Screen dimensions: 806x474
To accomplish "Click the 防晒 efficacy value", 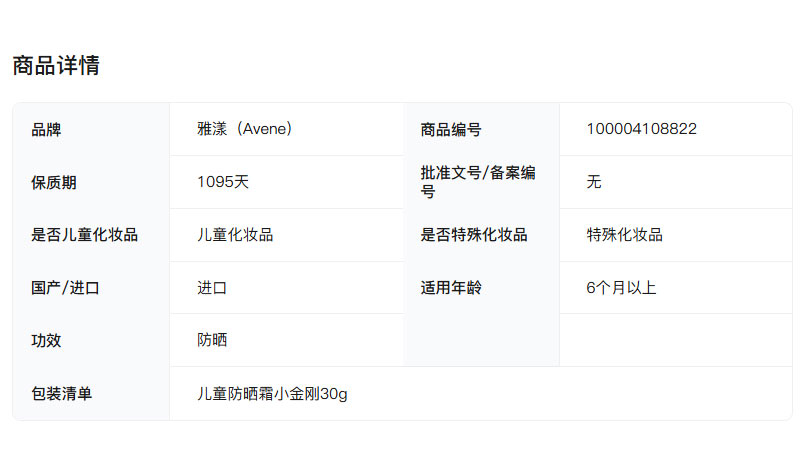I will (212, 340).
